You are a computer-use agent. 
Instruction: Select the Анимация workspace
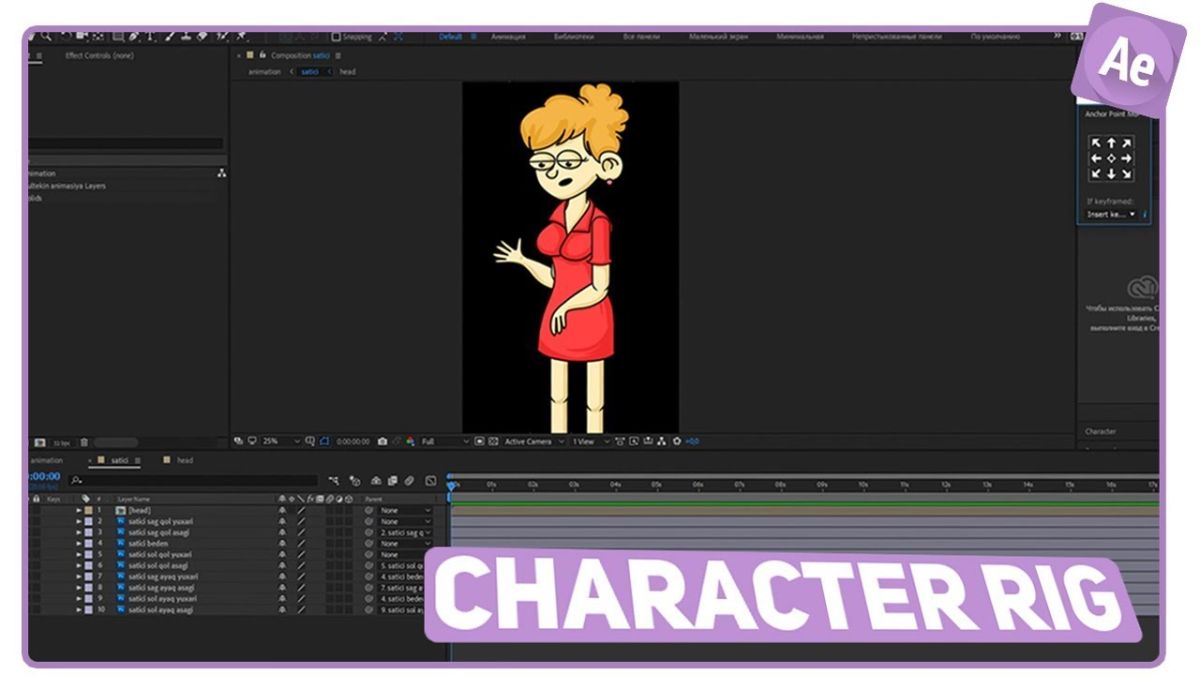(508, 37)
